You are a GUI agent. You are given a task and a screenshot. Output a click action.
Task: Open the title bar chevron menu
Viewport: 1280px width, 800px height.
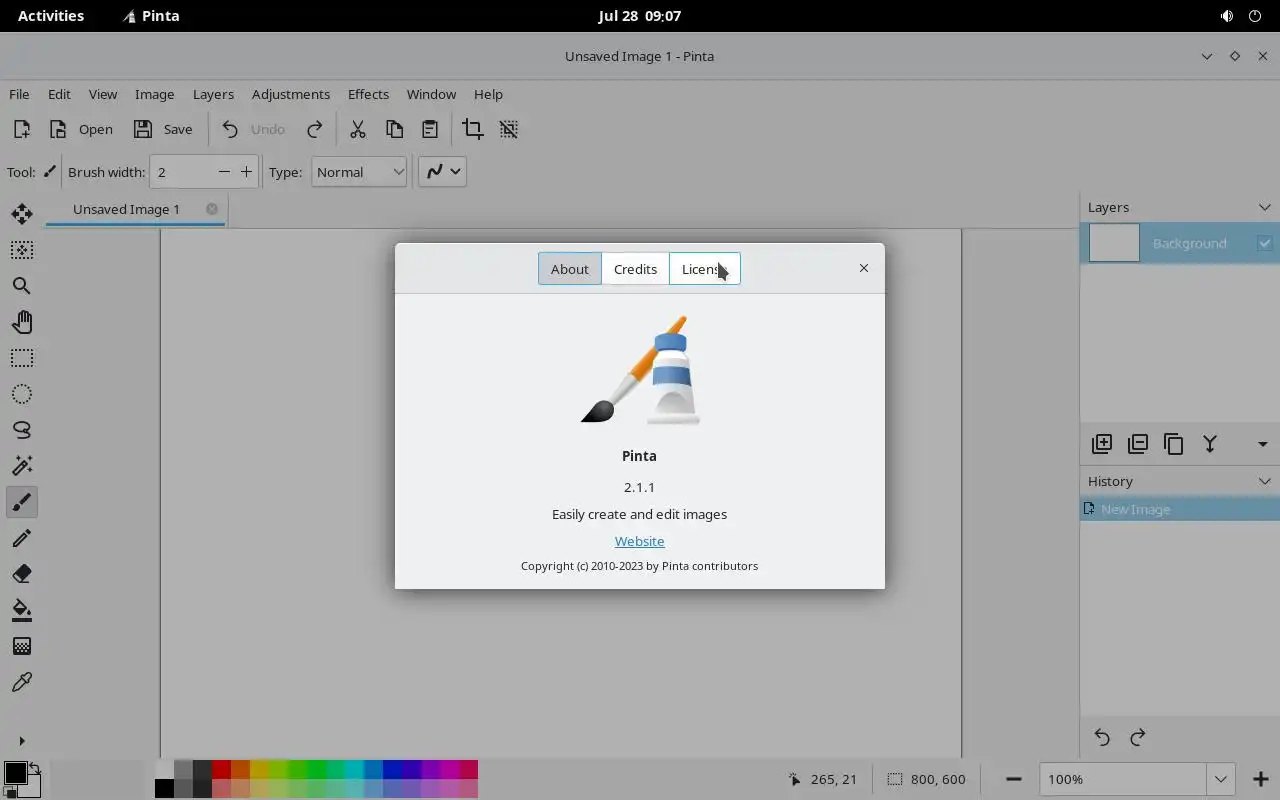pyautogui.click(x=1207, y=56)
